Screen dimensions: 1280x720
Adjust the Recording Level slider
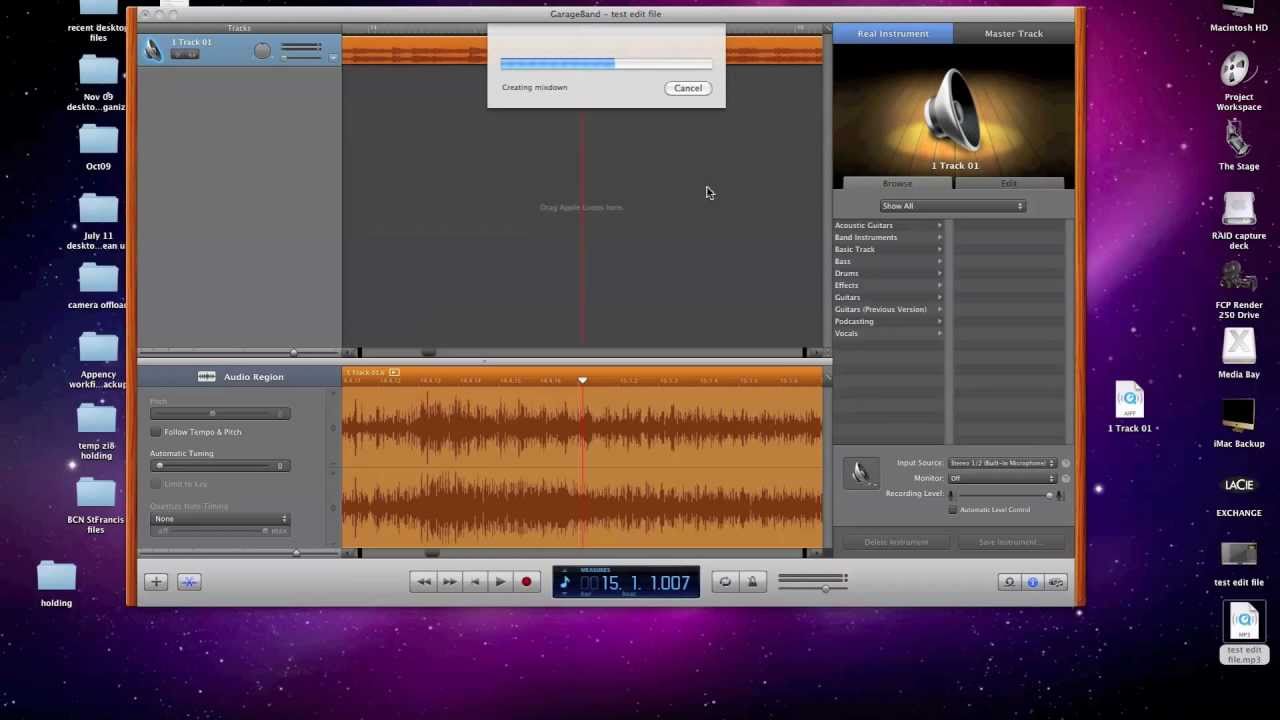pyautogui.click(x=1005, y=495)
